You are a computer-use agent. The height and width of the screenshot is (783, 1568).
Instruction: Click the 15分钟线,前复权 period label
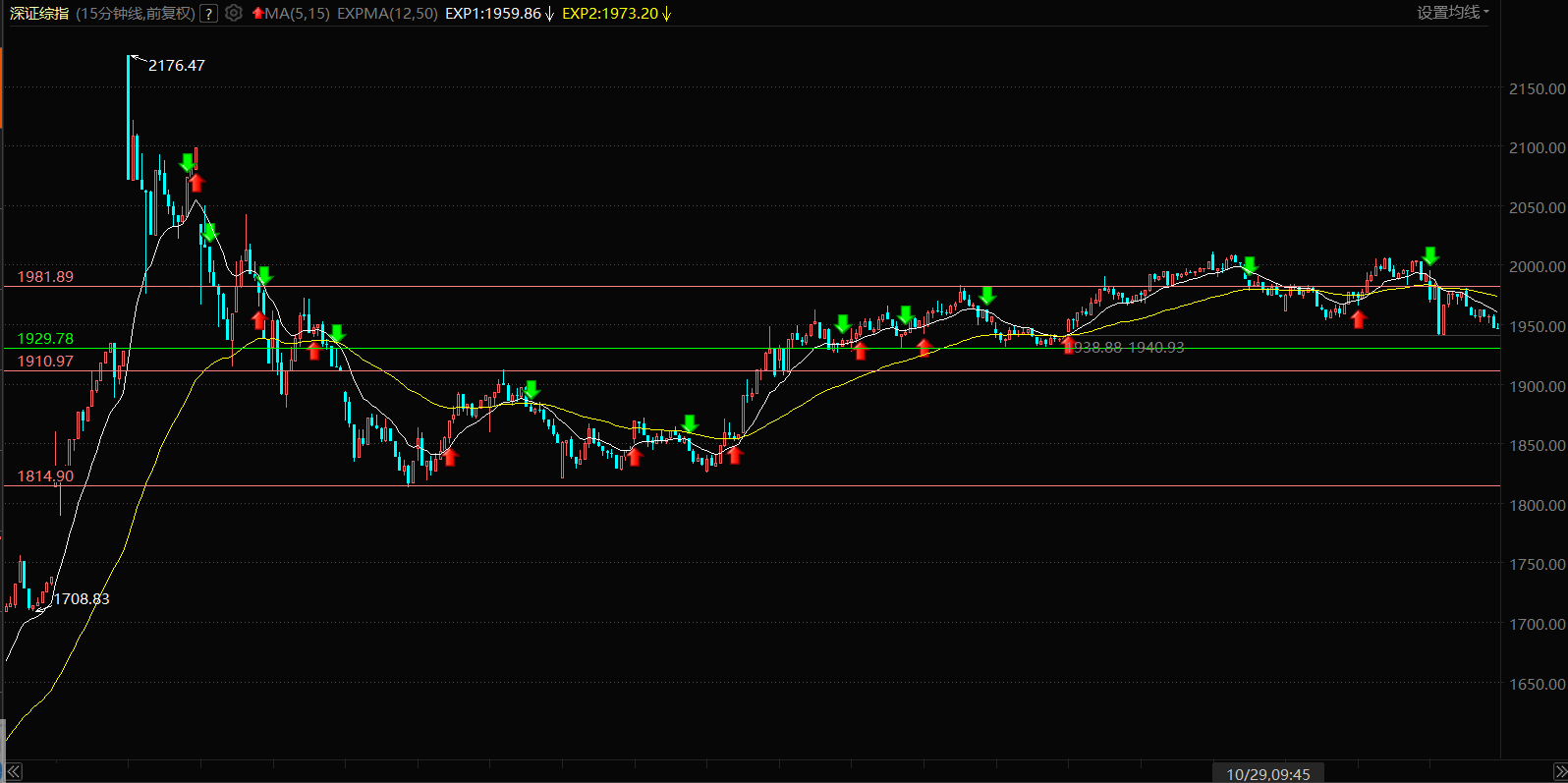tap(136, 13)
